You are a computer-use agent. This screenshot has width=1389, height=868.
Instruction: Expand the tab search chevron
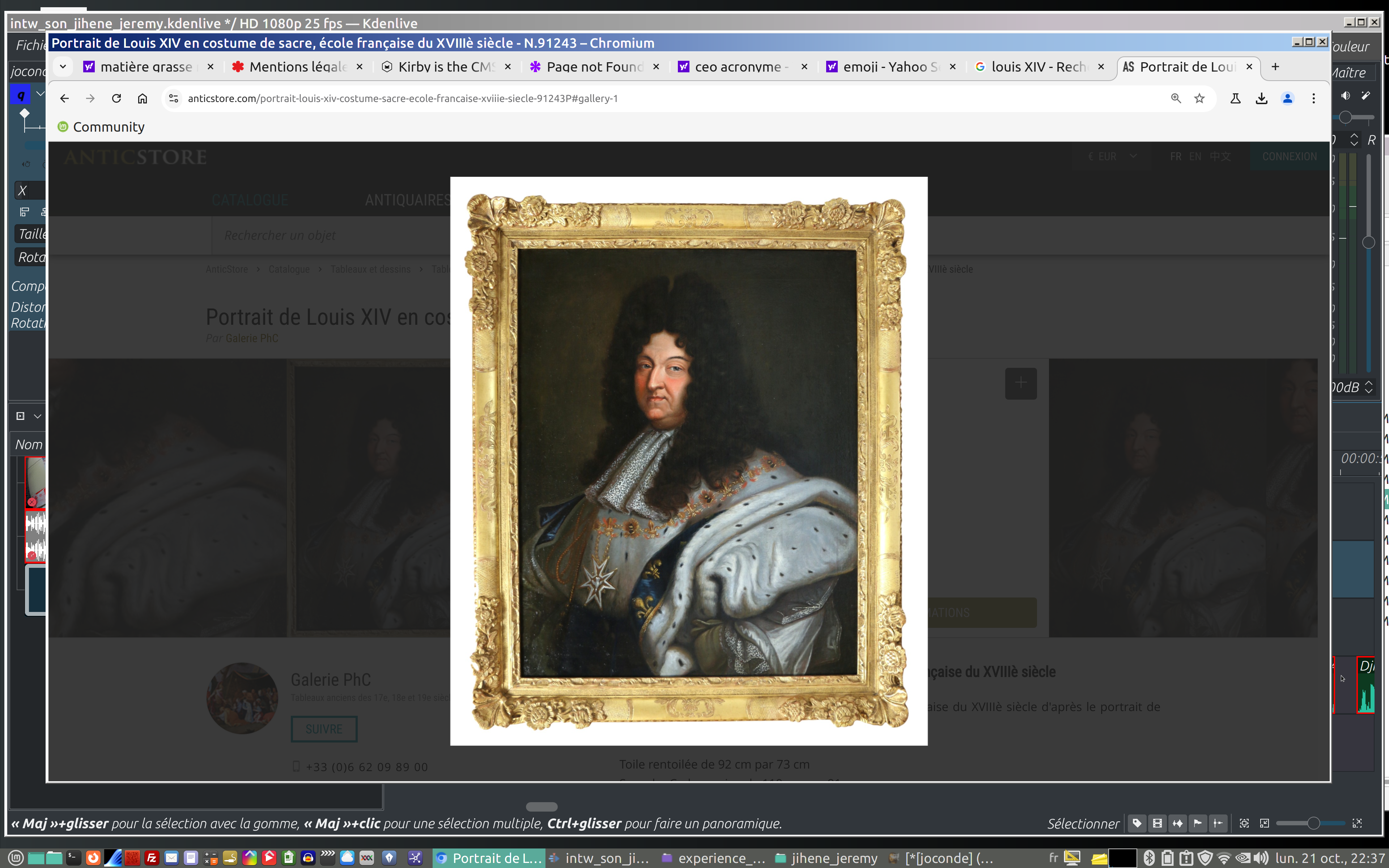[x=63, y=67]
